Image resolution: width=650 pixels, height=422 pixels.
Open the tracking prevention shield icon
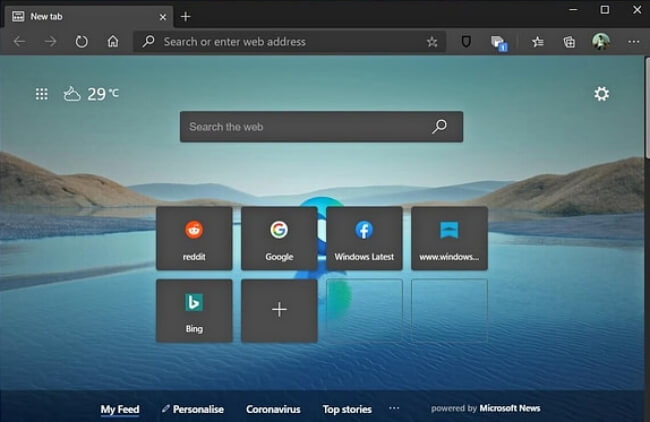[x=466, y=41]
